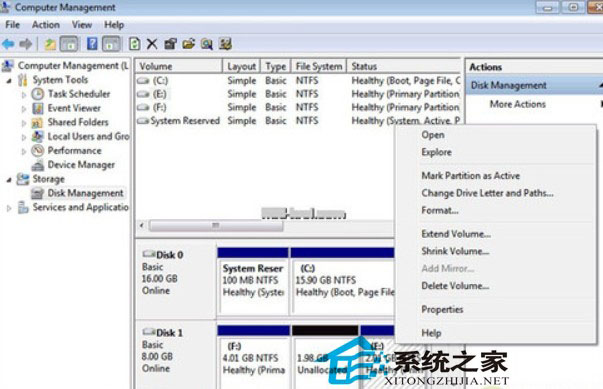
Task: Select the (E:) row in volume list
Action: pos(298,94)
